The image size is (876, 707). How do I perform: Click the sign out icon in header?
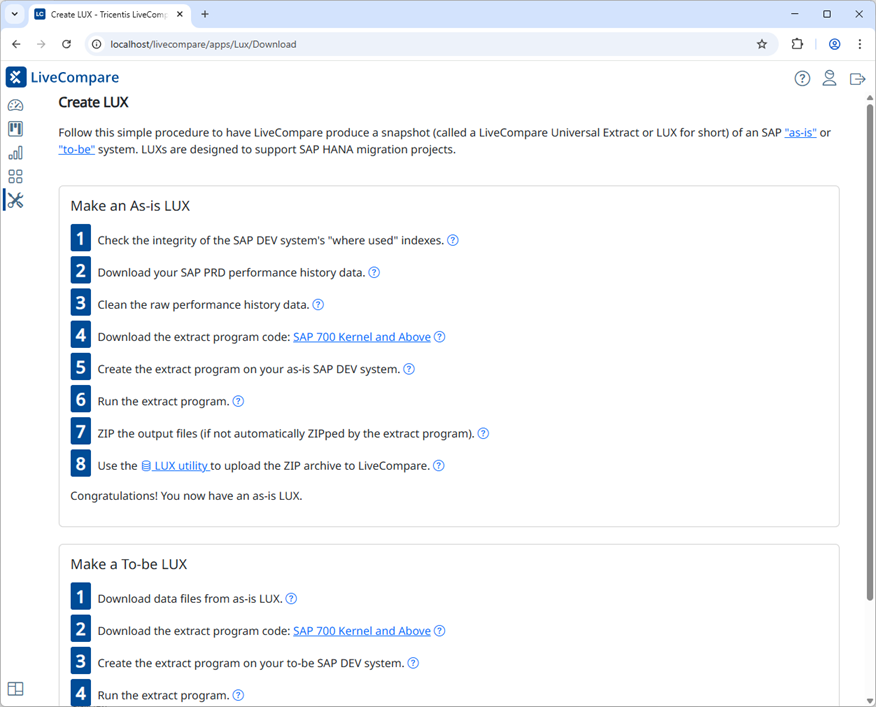tap(857, 79)
